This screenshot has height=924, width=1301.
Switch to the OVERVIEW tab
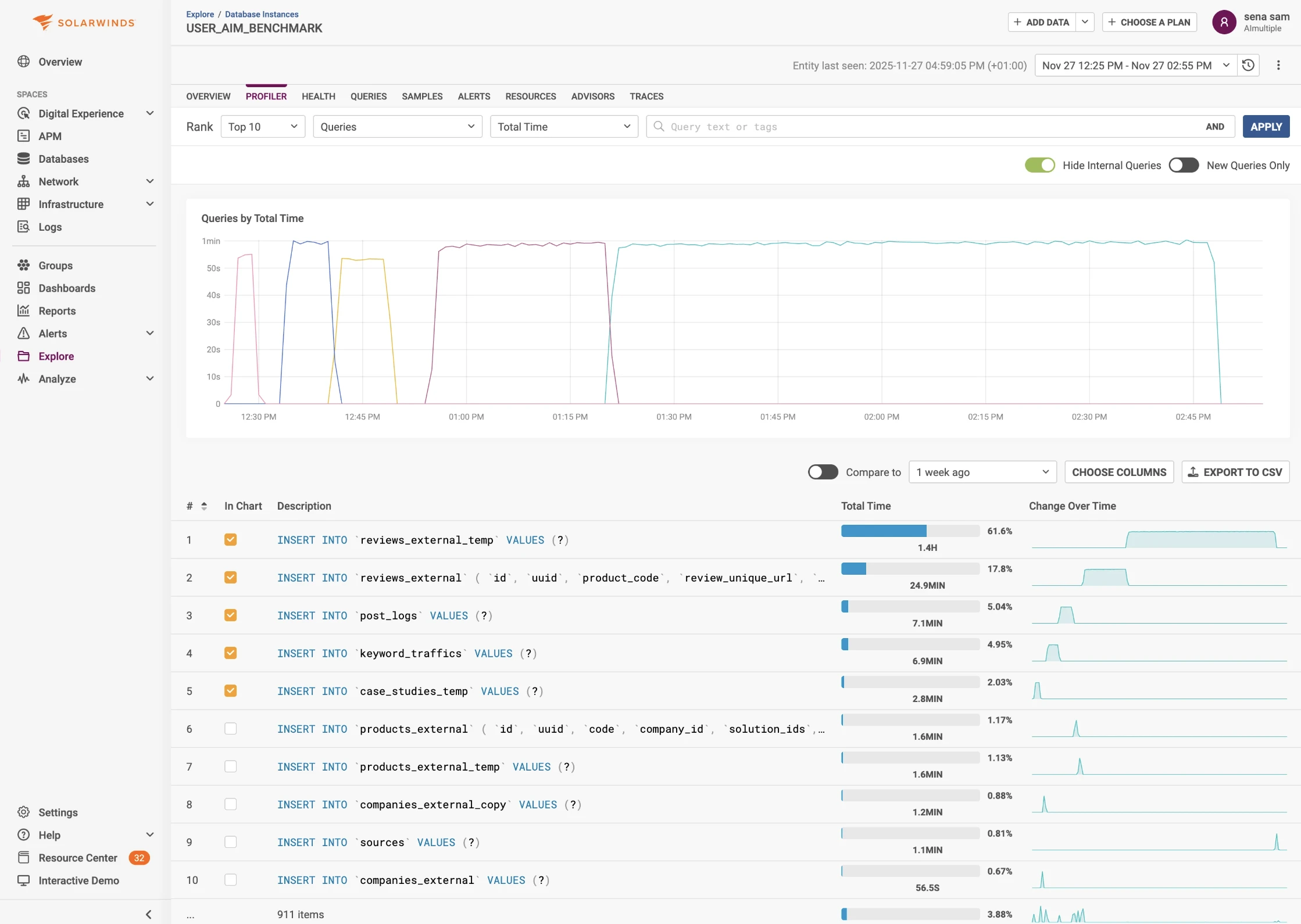pos(208,96)
